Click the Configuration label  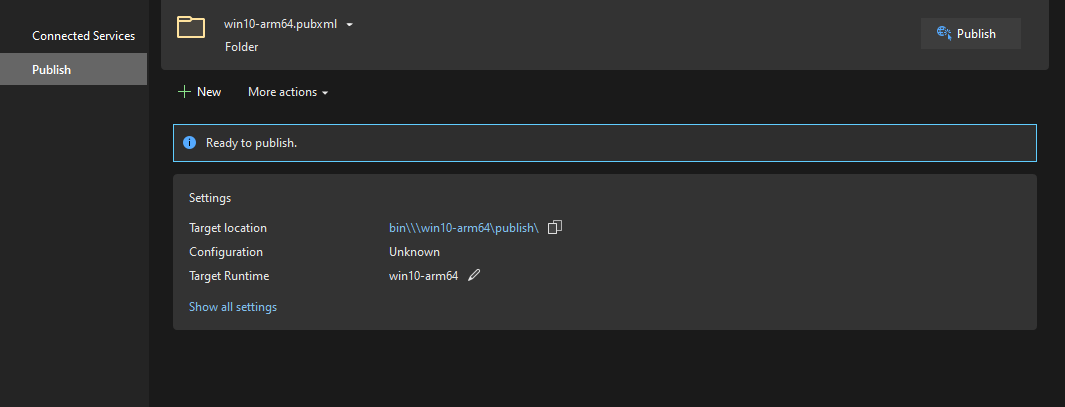[x=226, y=252]
